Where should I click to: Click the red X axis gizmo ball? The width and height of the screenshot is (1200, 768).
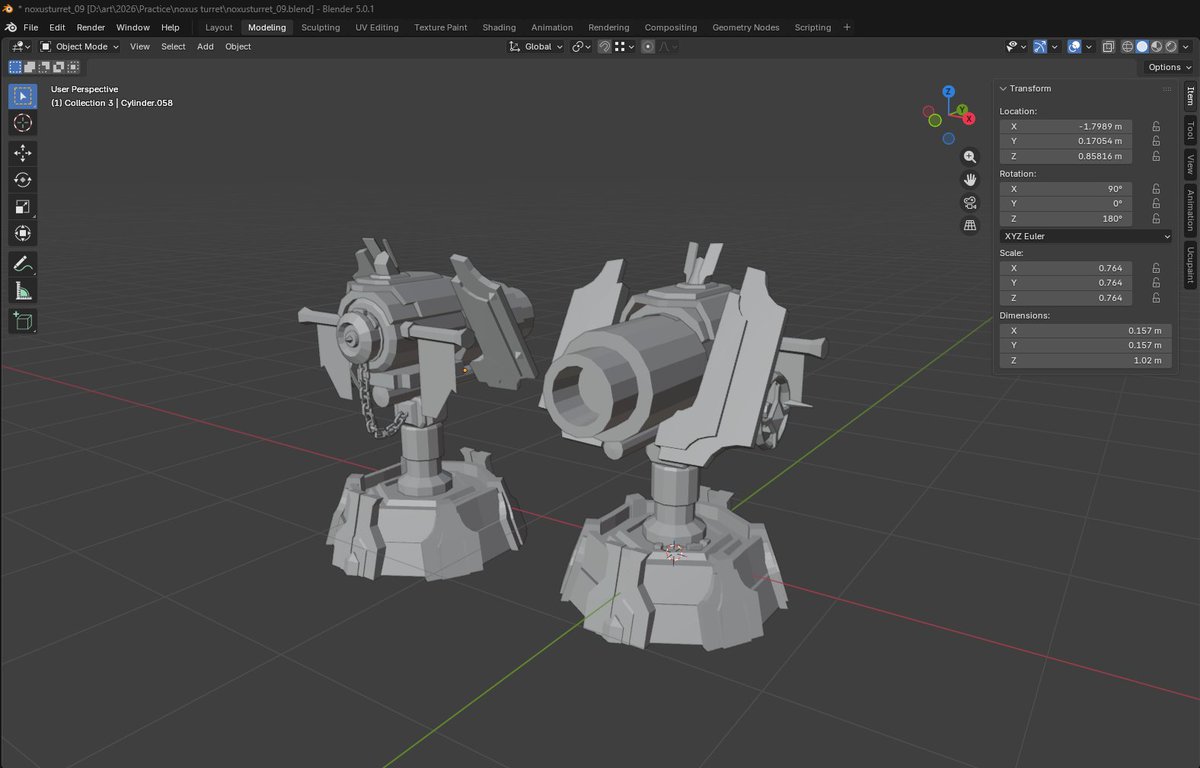968,120
